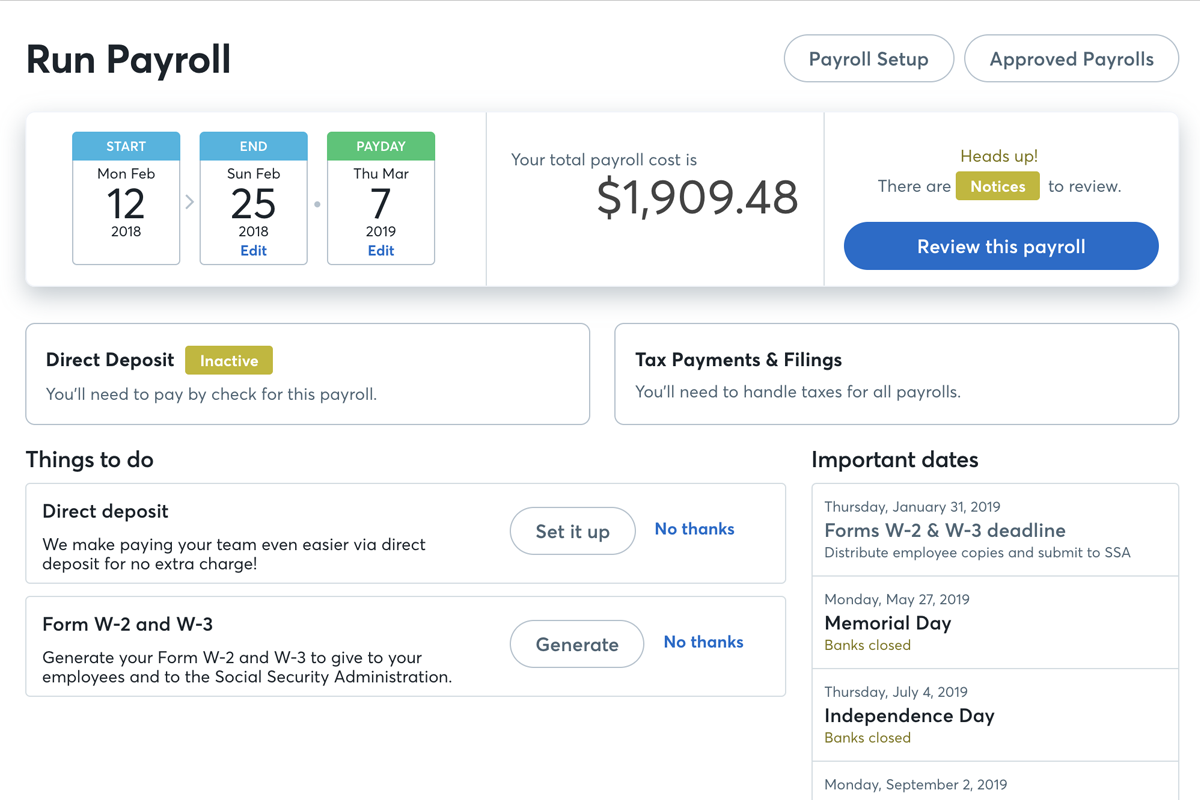This screenshot has width=1200, height=800.
Task: Decline direct deposit with No thanks
Action: point(694,528)
